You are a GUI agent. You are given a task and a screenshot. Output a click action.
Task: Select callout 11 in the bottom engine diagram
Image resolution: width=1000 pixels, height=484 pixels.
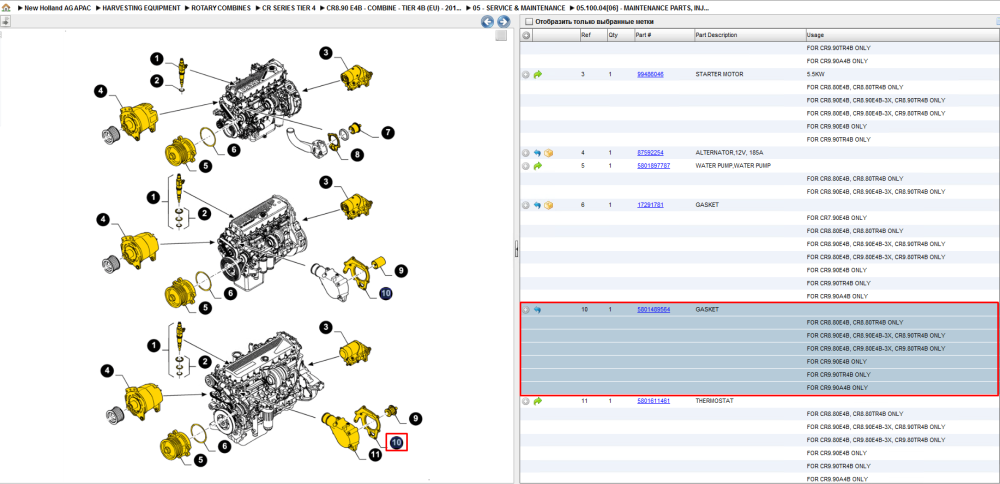[x=375, y=455]
